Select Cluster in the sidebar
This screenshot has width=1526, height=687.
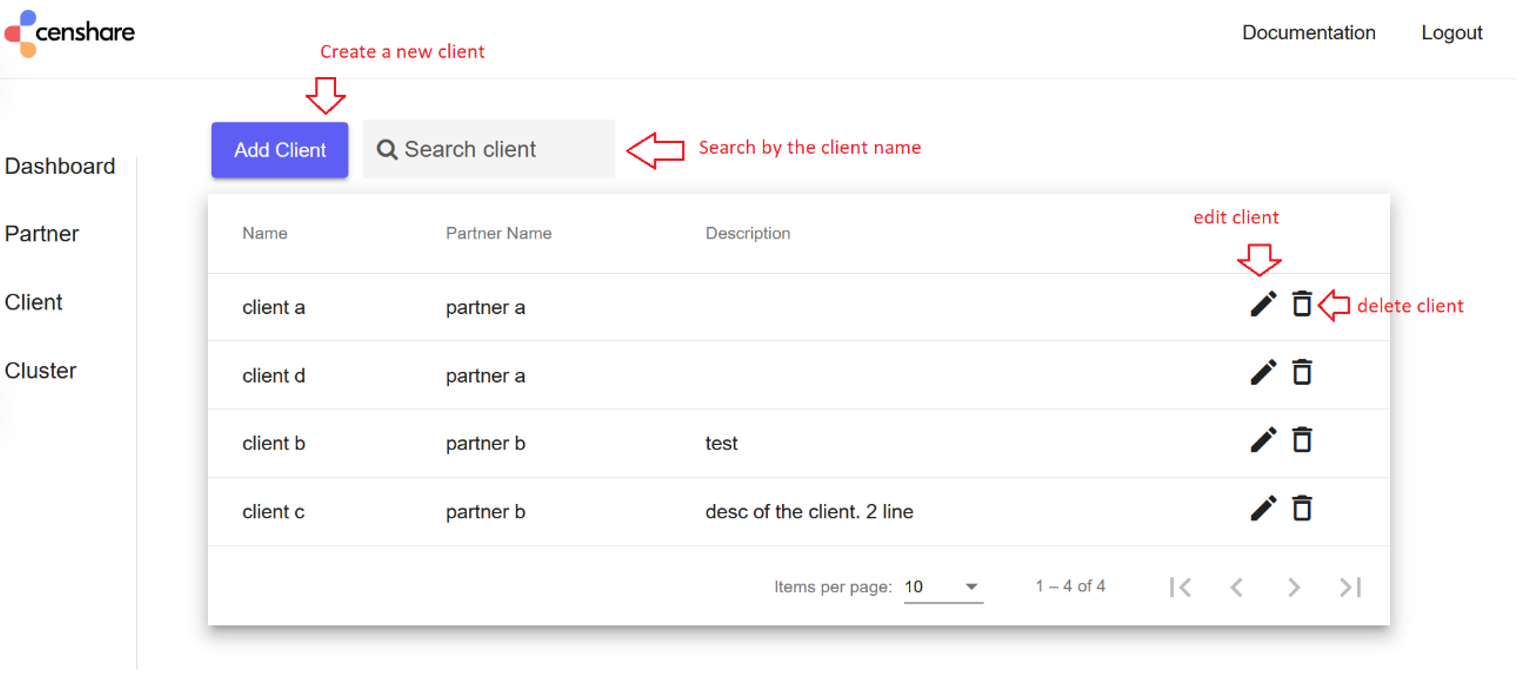[x=41, y=371]
